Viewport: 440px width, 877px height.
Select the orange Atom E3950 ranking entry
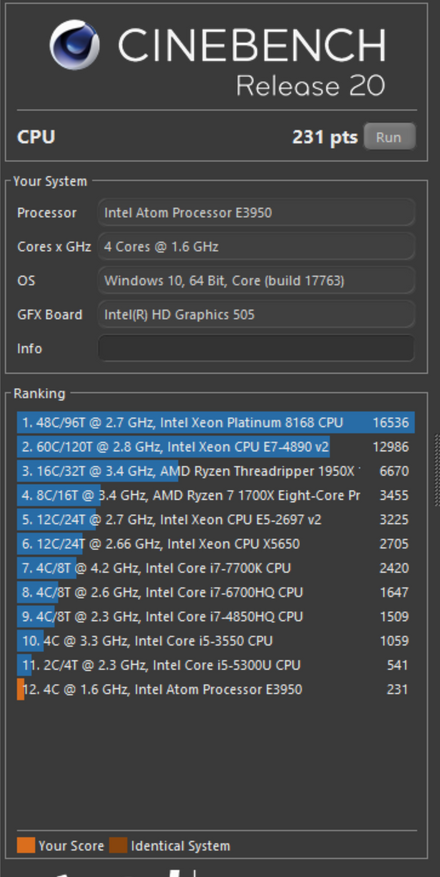(x=216, y=689)
